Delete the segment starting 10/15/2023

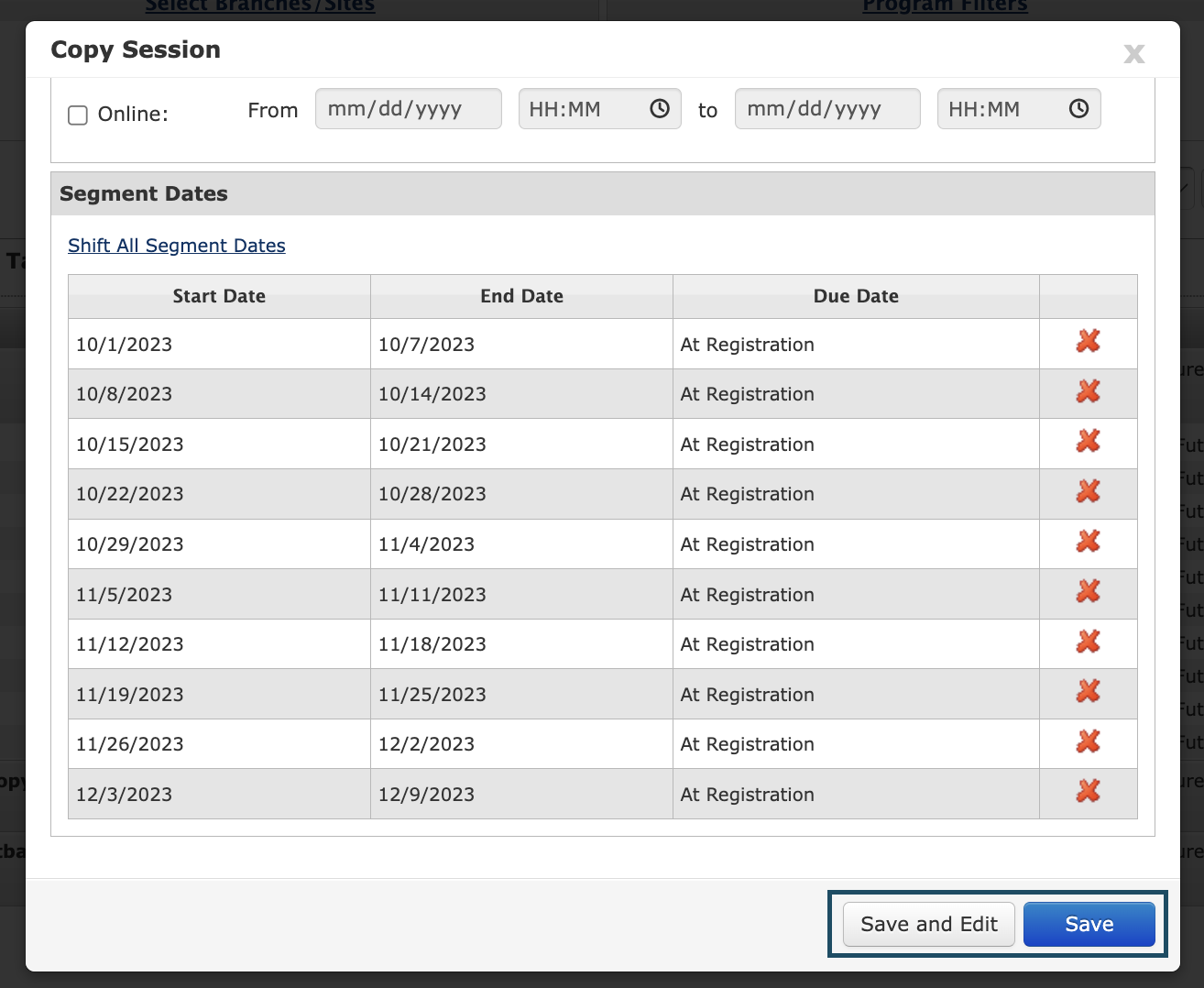coord(1088,440)
